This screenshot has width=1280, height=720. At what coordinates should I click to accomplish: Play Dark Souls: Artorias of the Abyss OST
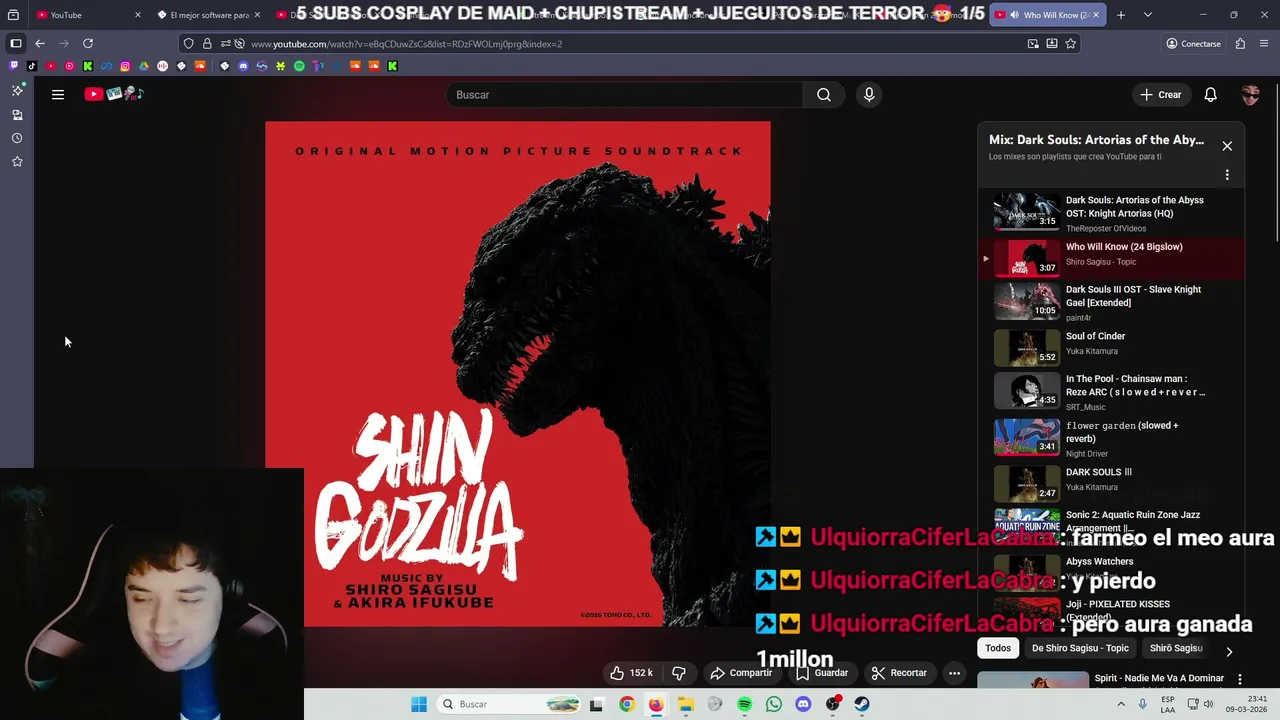tap(1111, 213)
